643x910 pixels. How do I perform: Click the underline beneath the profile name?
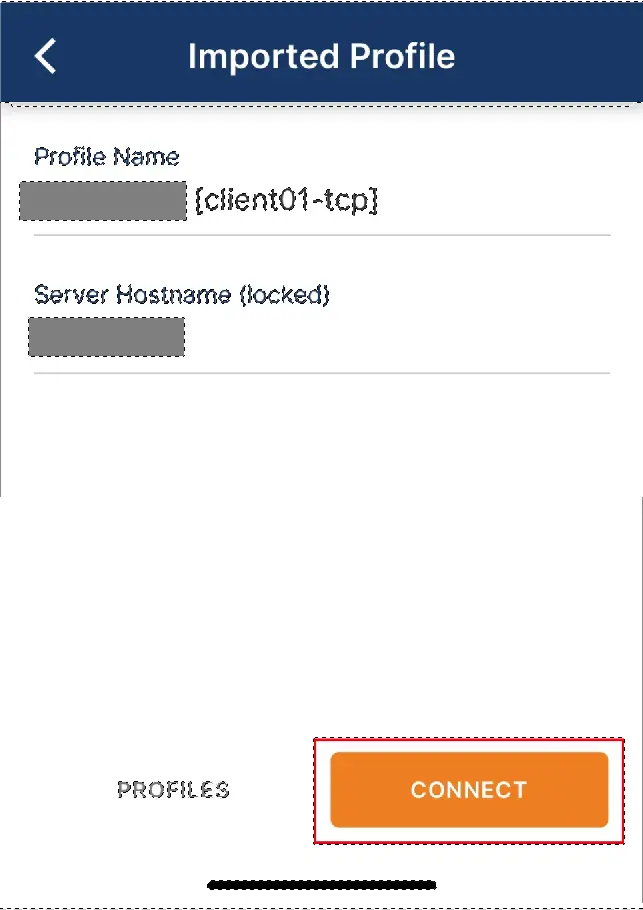(322, 235)
